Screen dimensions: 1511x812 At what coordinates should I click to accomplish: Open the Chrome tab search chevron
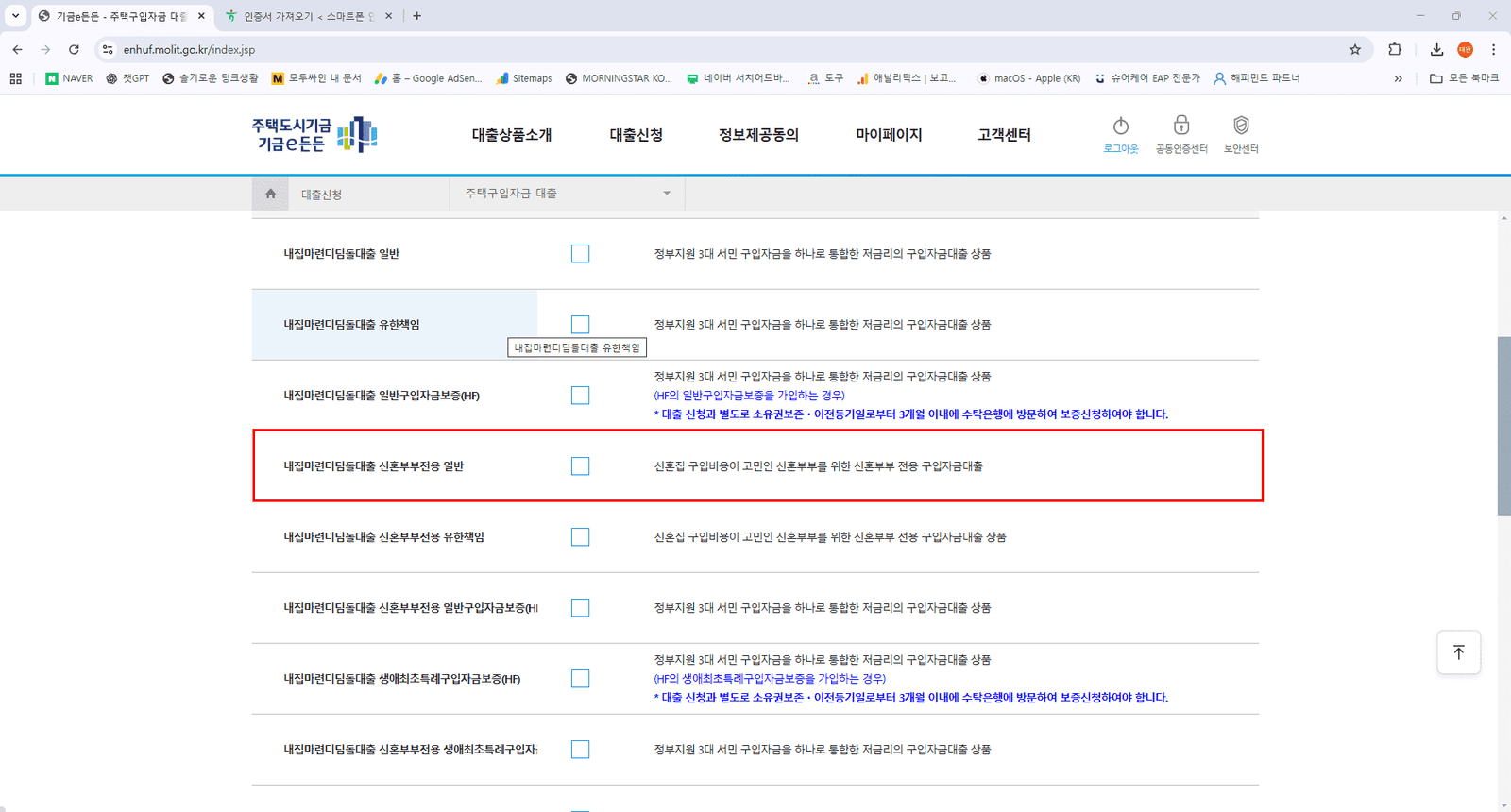pos(16,16)
